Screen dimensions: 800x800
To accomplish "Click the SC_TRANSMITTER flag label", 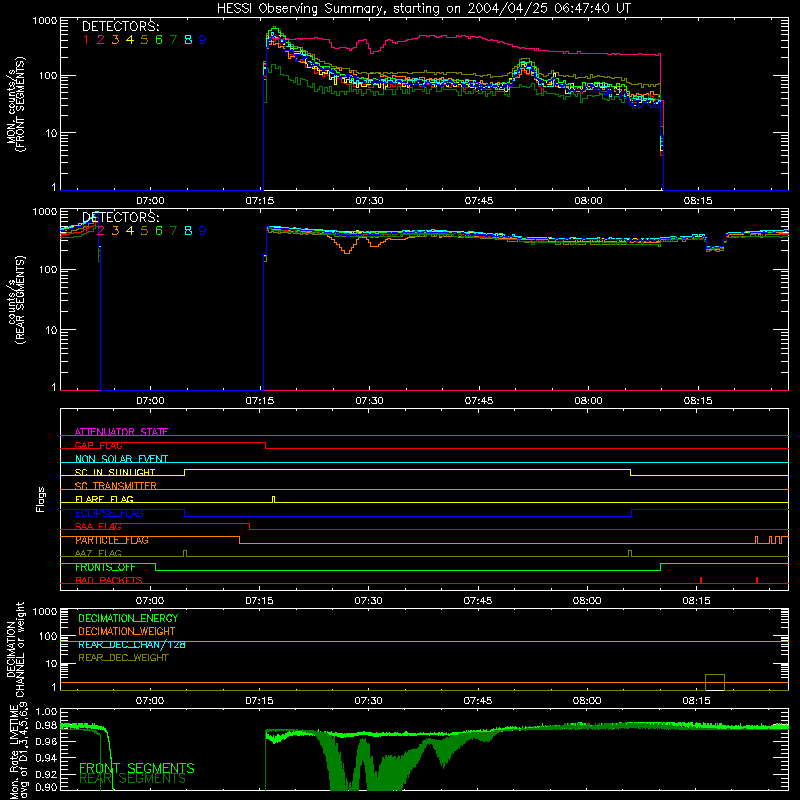I will click(116, 486).
